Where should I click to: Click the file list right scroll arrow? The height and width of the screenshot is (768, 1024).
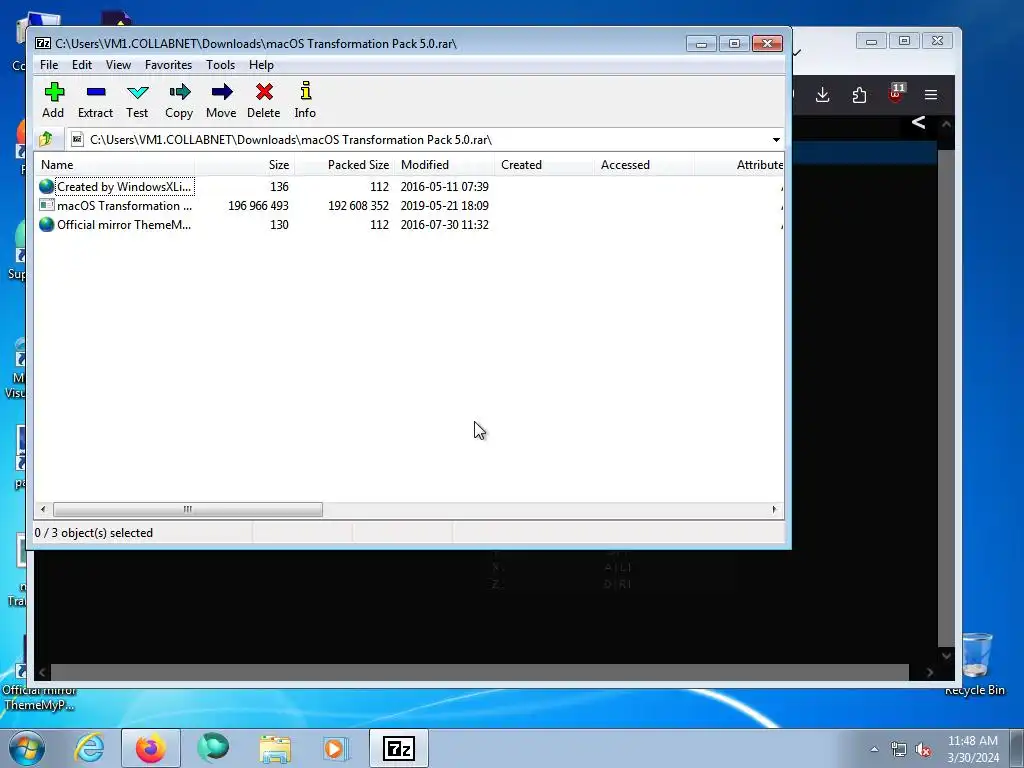[775, 509]
